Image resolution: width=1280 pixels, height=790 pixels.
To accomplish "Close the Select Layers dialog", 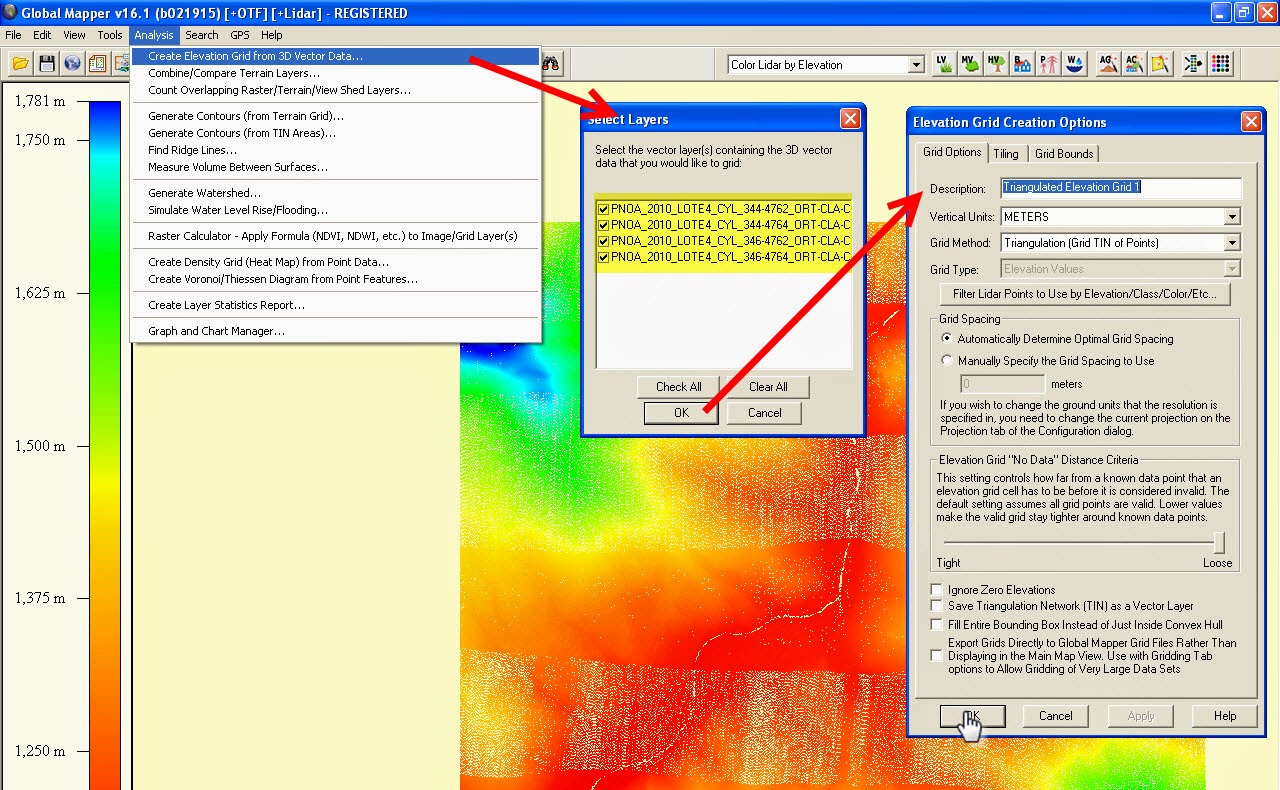I will [x=850, y=119].
